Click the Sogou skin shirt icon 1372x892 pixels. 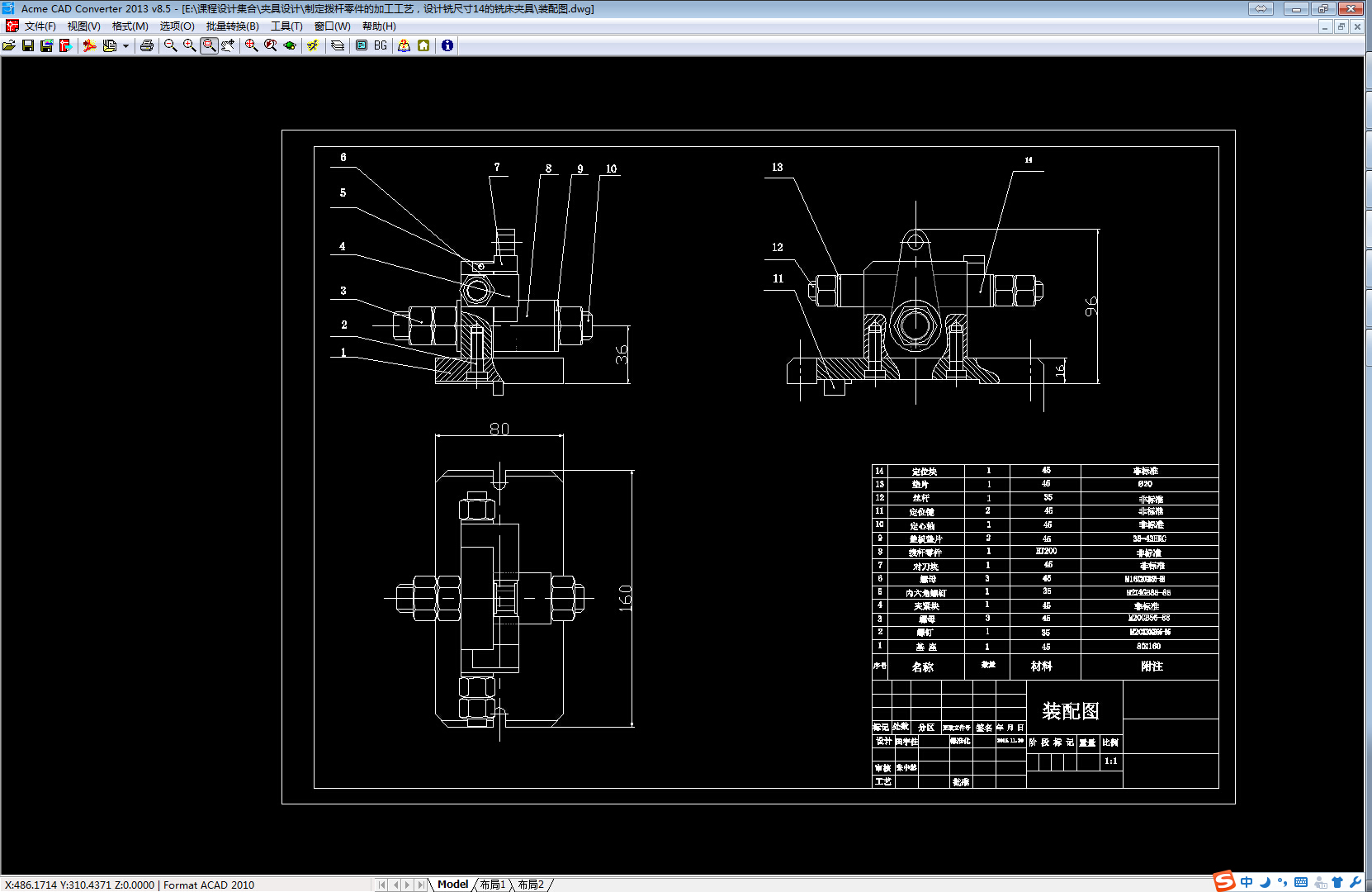1337,882
